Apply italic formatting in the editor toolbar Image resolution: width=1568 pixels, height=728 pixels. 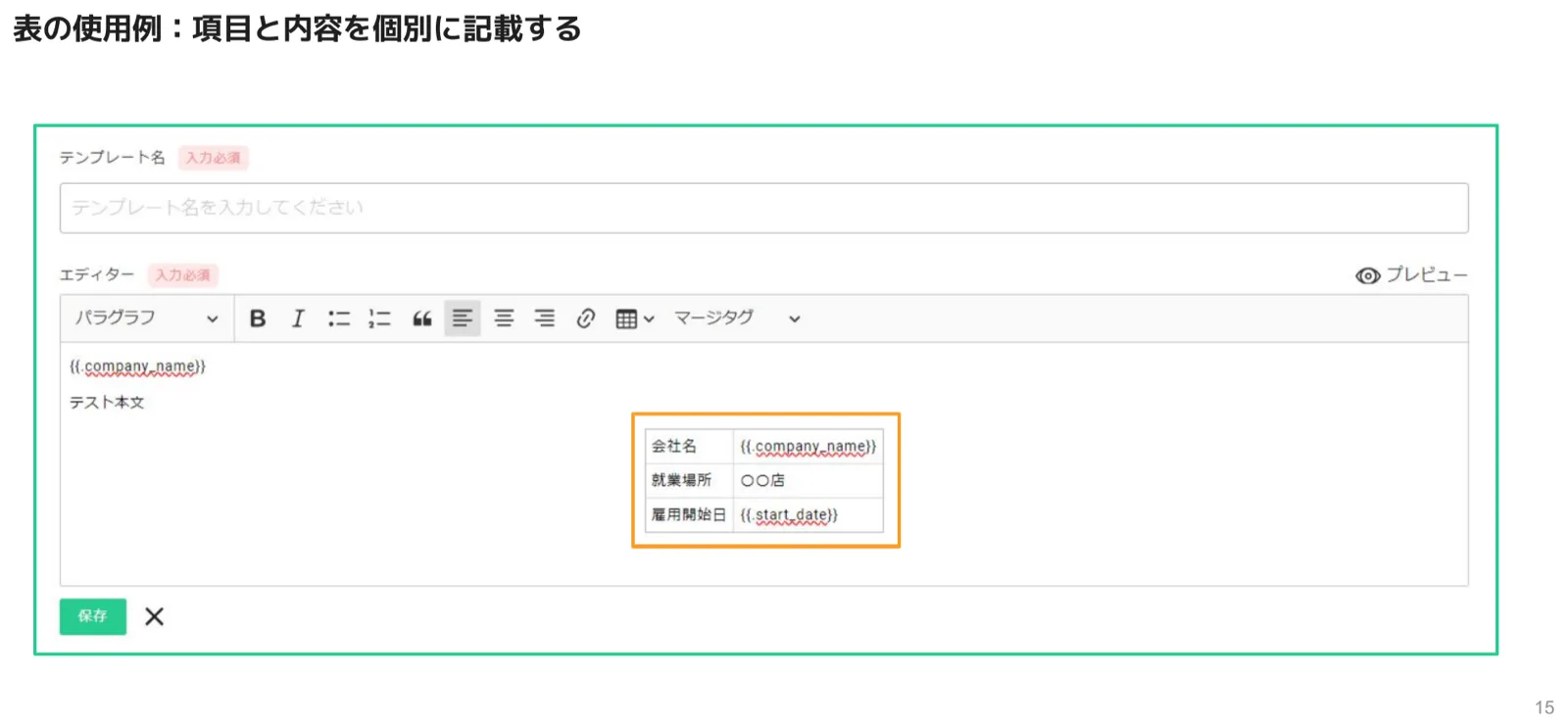298,318
